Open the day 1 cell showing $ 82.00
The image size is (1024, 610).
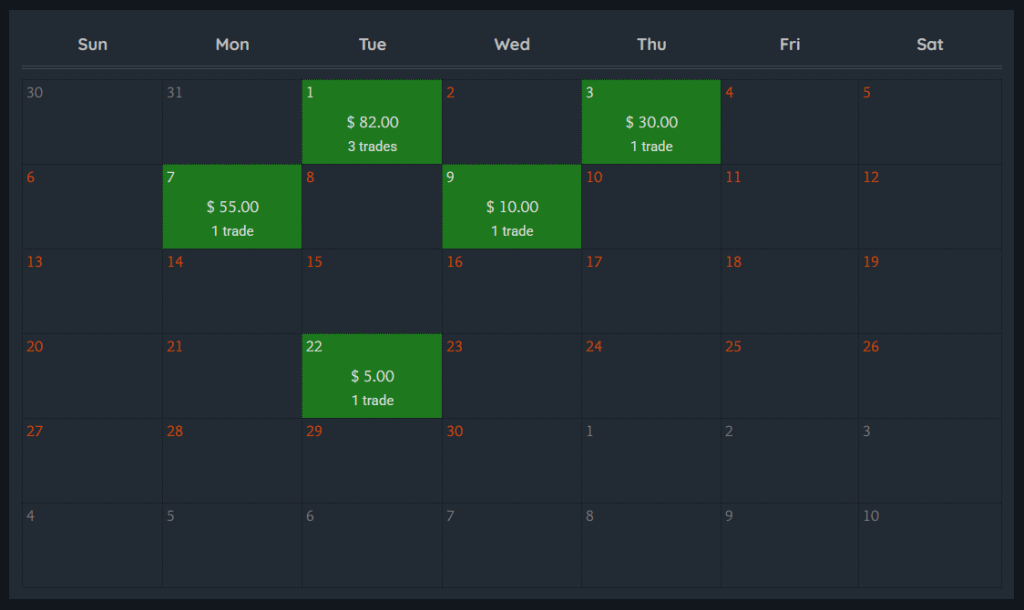(372, 121)
